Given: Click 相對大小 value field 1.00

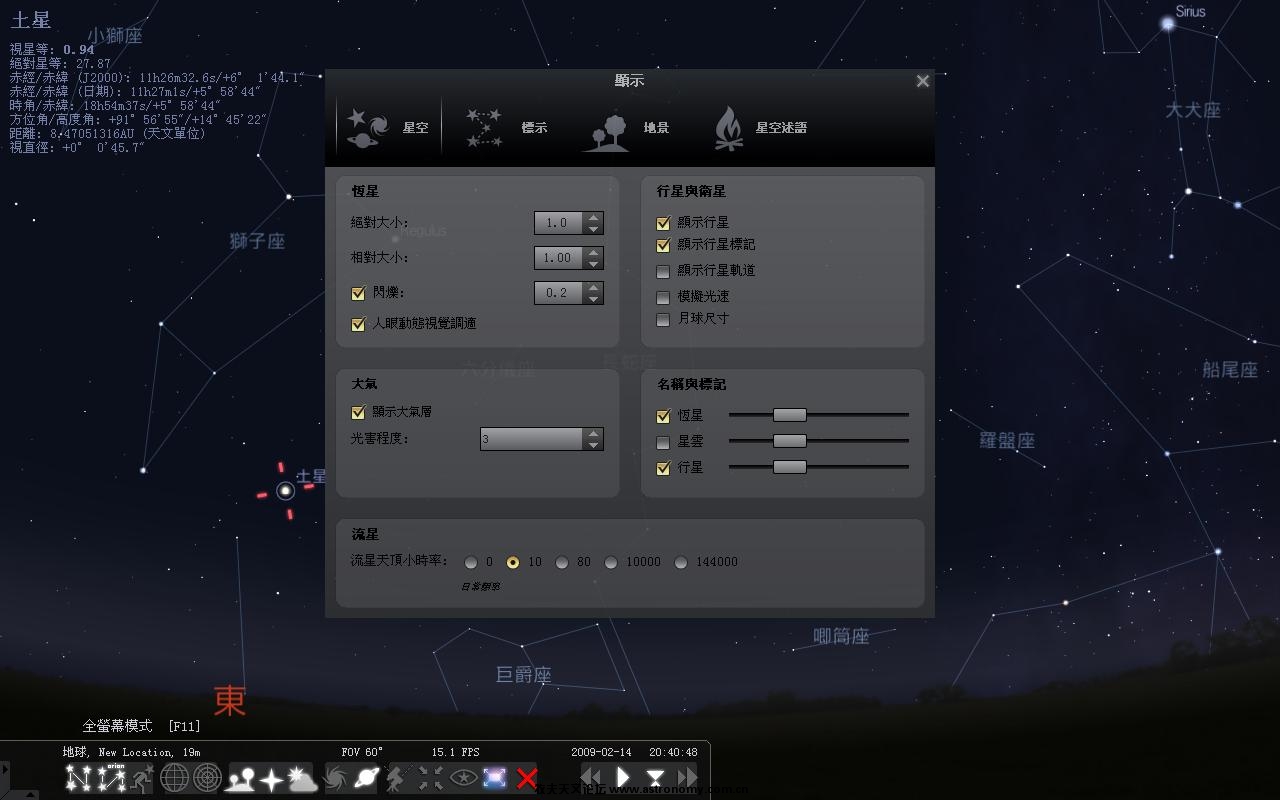Looking at the screenshot, I should click(559, 258).
